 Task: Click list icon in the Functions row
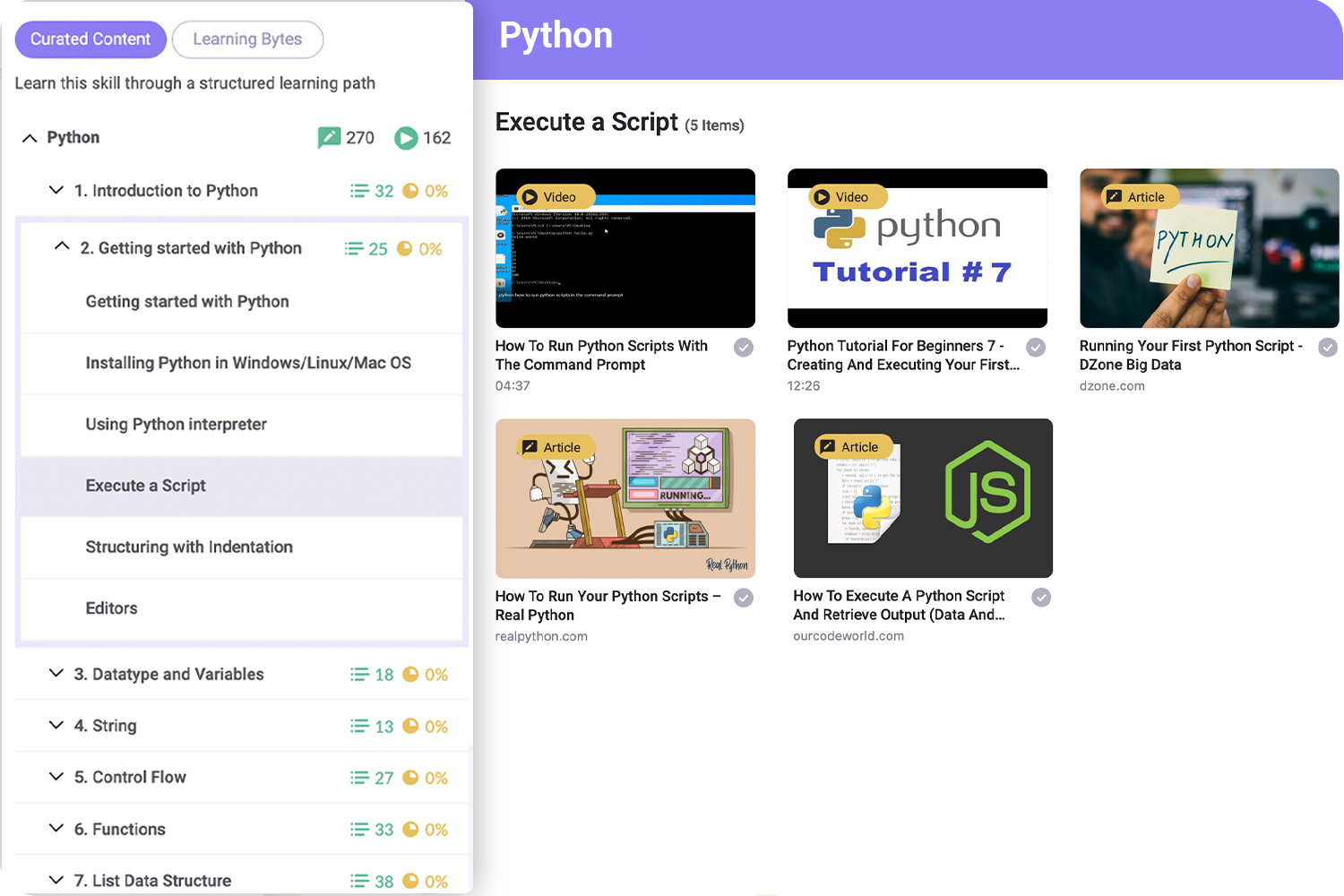(x=359, y=830)
